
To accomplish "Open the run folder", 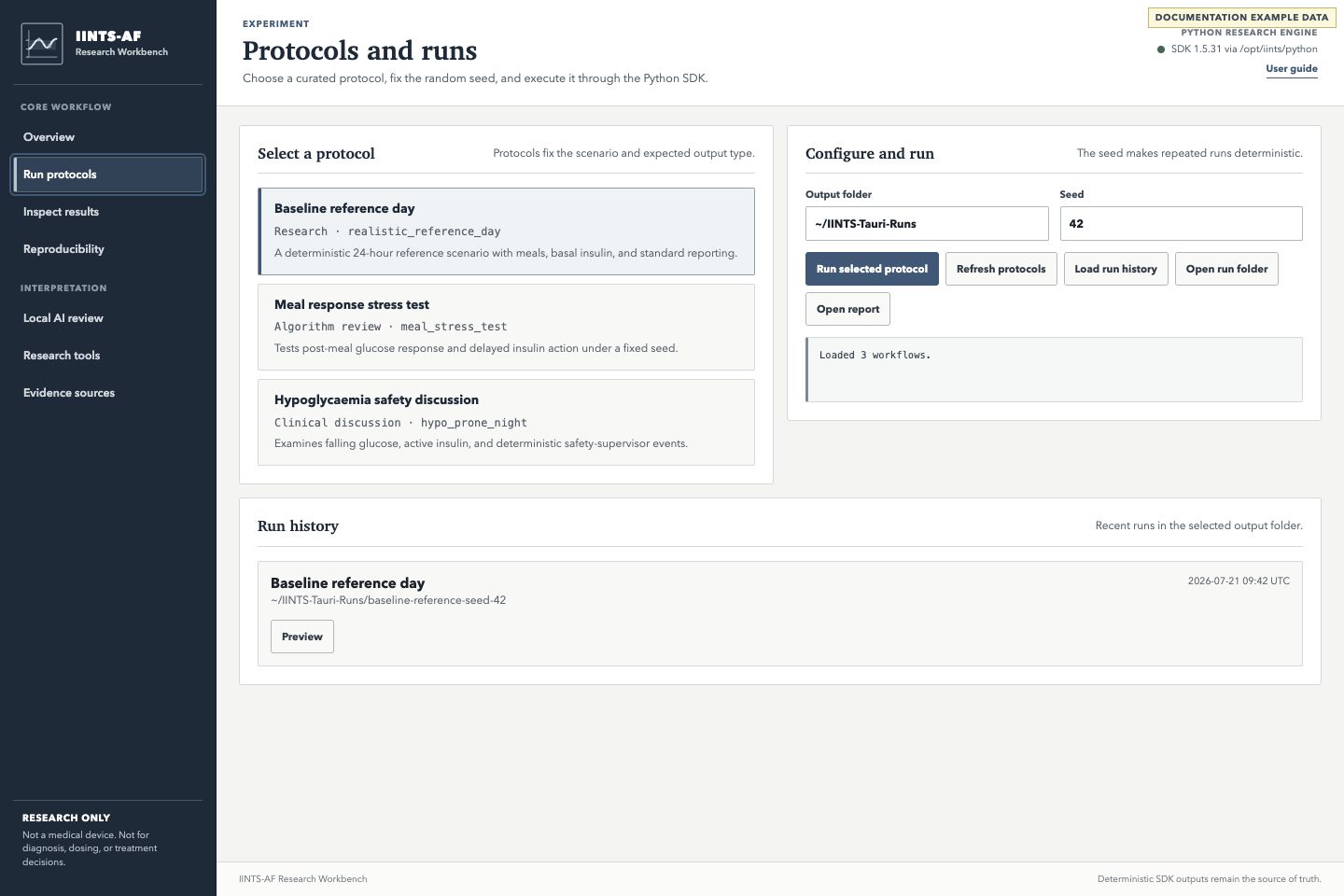I will 1226,269.
